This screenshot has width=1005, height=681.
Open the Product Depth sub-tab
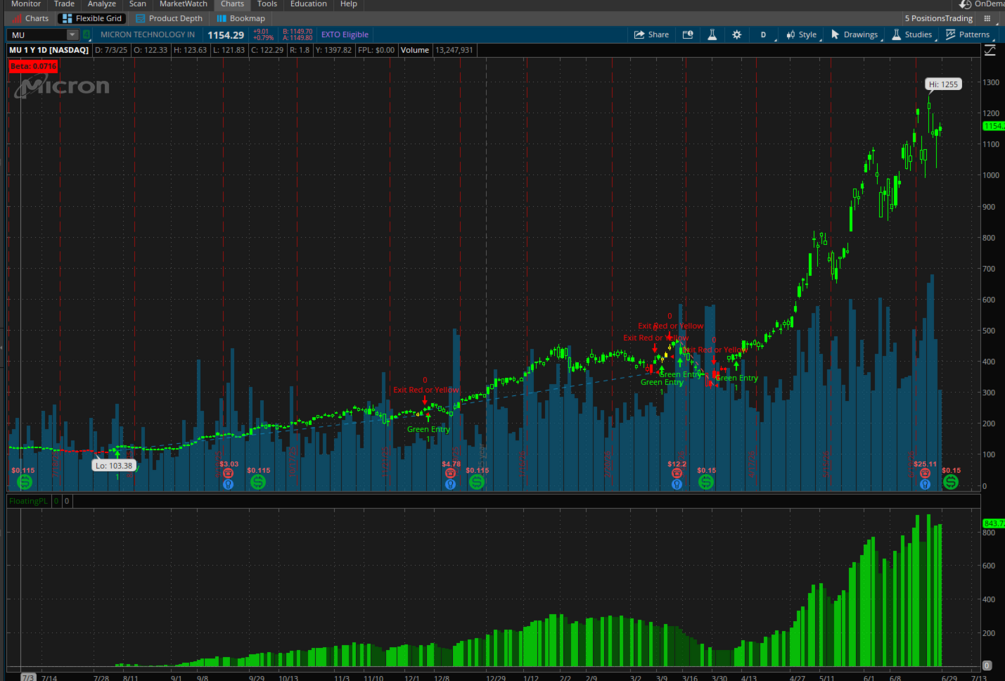169,19
